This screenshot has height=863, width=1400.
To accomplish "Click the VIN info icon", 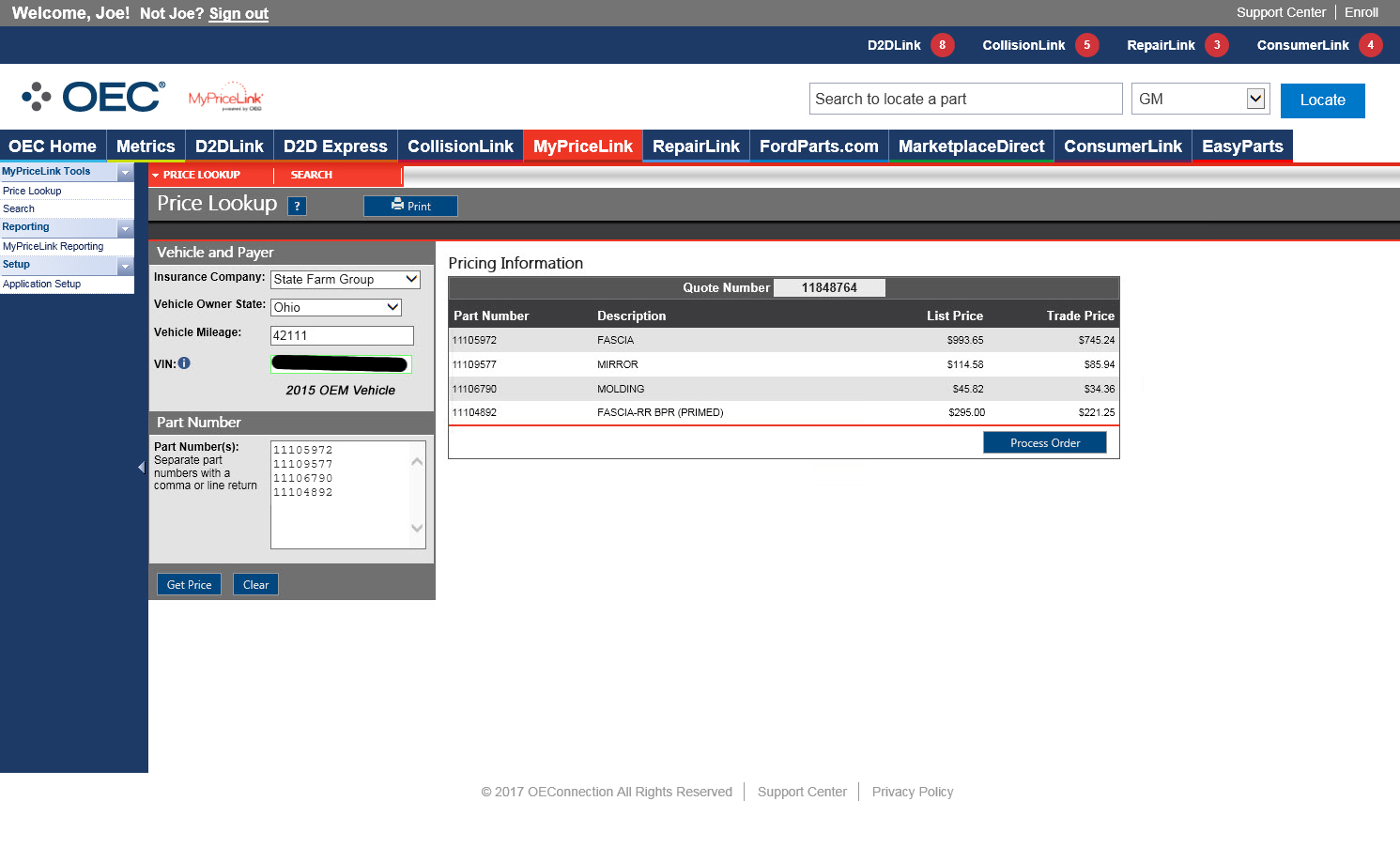I will [x=184, y=363].
